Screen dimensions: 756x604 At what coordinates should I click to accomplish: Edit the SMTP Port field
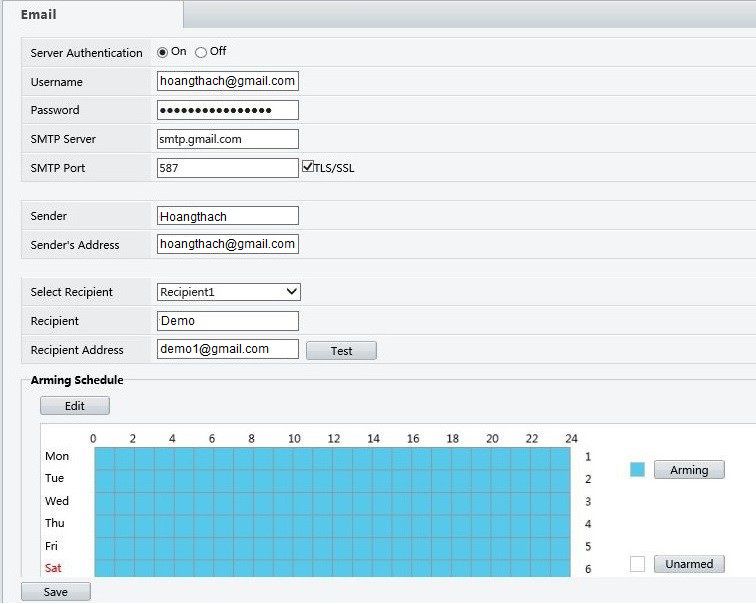tap(228, 168)
